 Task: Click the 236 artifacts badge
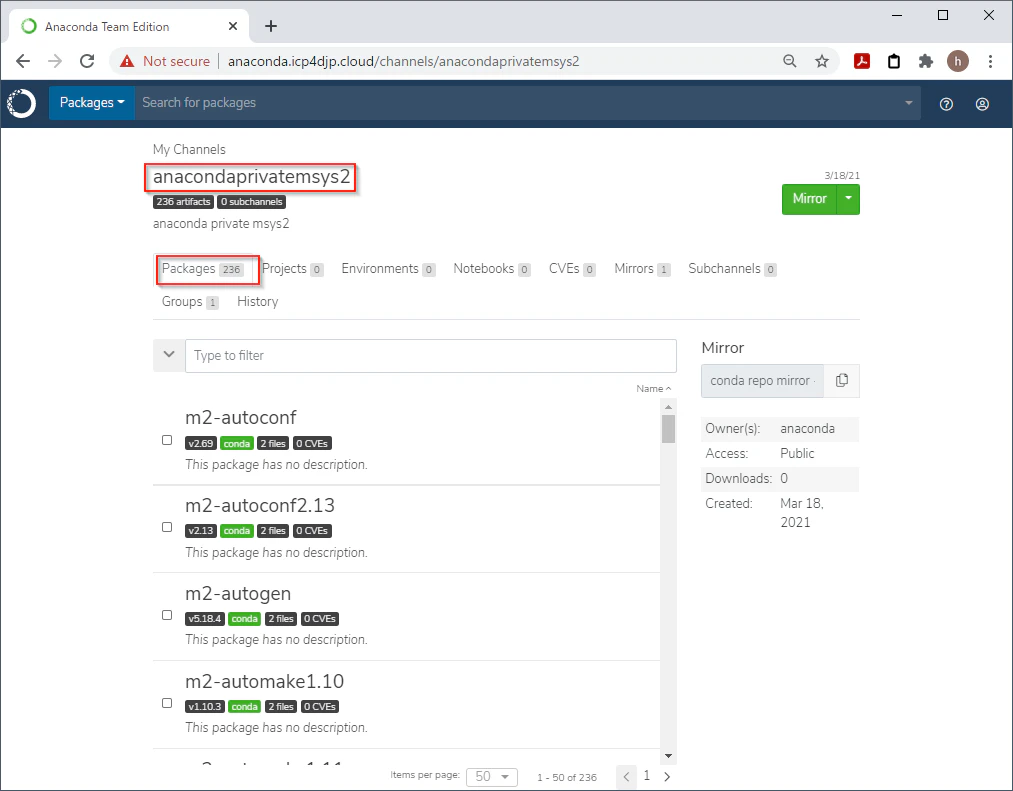[x=183, y=202]
